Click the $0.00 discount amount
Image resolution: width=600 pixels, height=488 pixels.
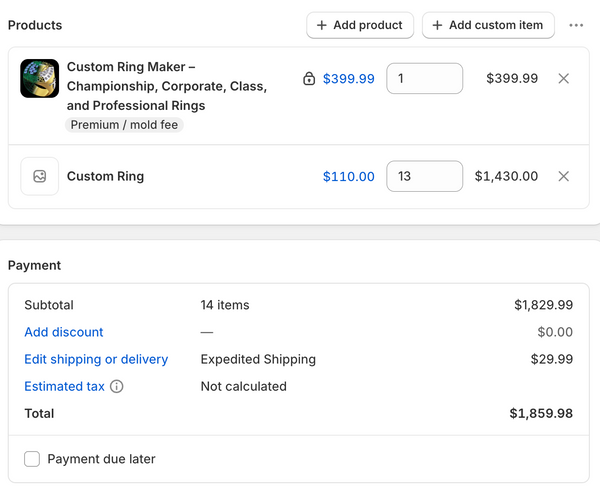555,332
